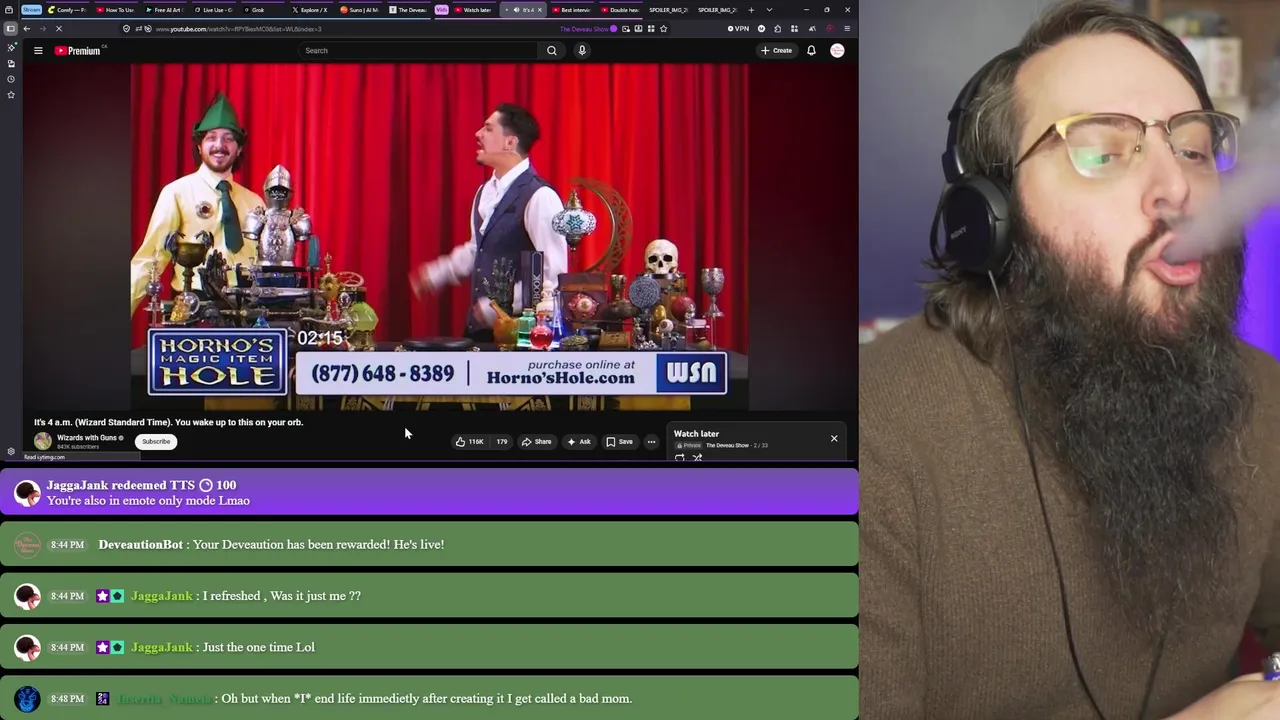This screenshot has width=1280, height=720.
Task: Open Wizards with Guns channel avatar
Action: pyautogui.click(x=42, y=441)
